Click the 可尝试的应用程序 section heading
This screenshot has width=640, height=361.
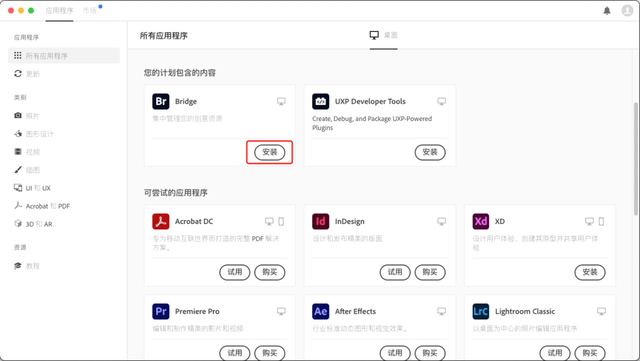click(176, 192)
